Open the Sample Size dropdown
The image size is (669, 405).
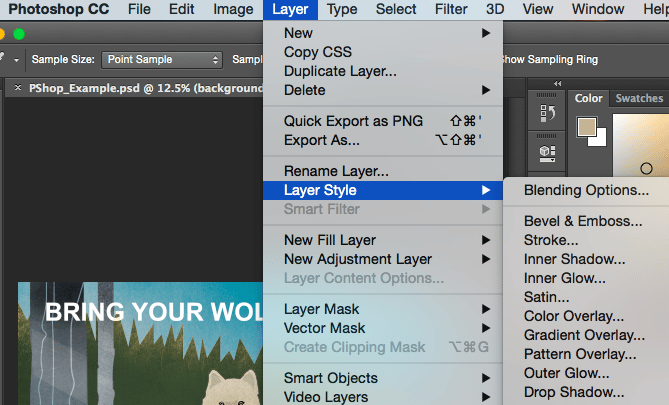point(161,60)
